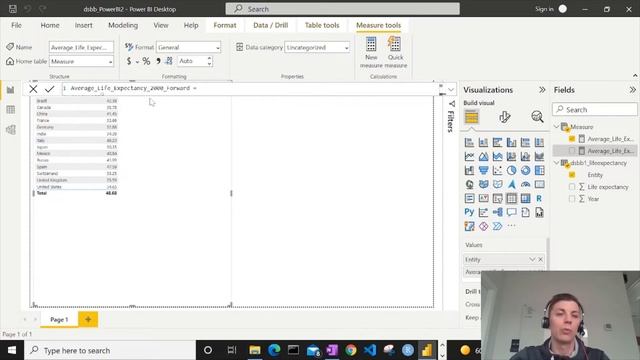Add a new report page
The height and width of the screenshot is (360, 640).
click(88, 319)
